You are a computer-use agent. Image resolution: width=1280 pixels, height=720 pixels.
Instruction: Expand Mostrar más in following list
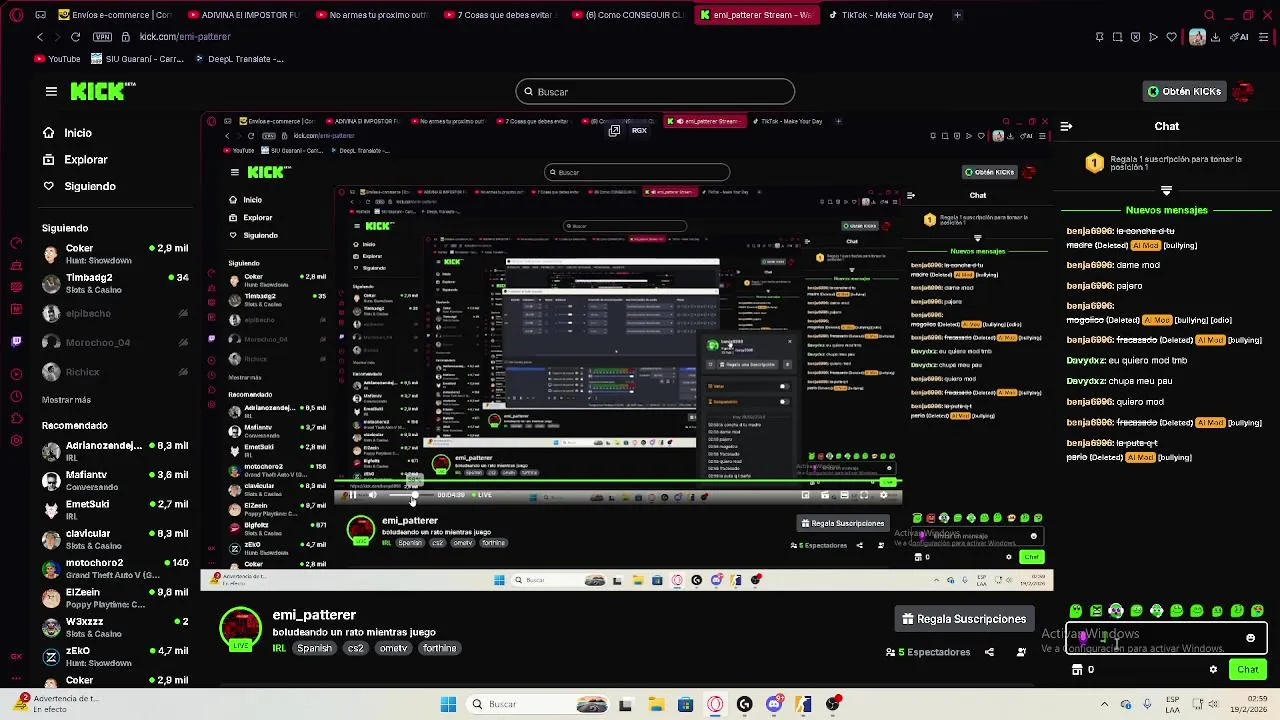[66, 400]
